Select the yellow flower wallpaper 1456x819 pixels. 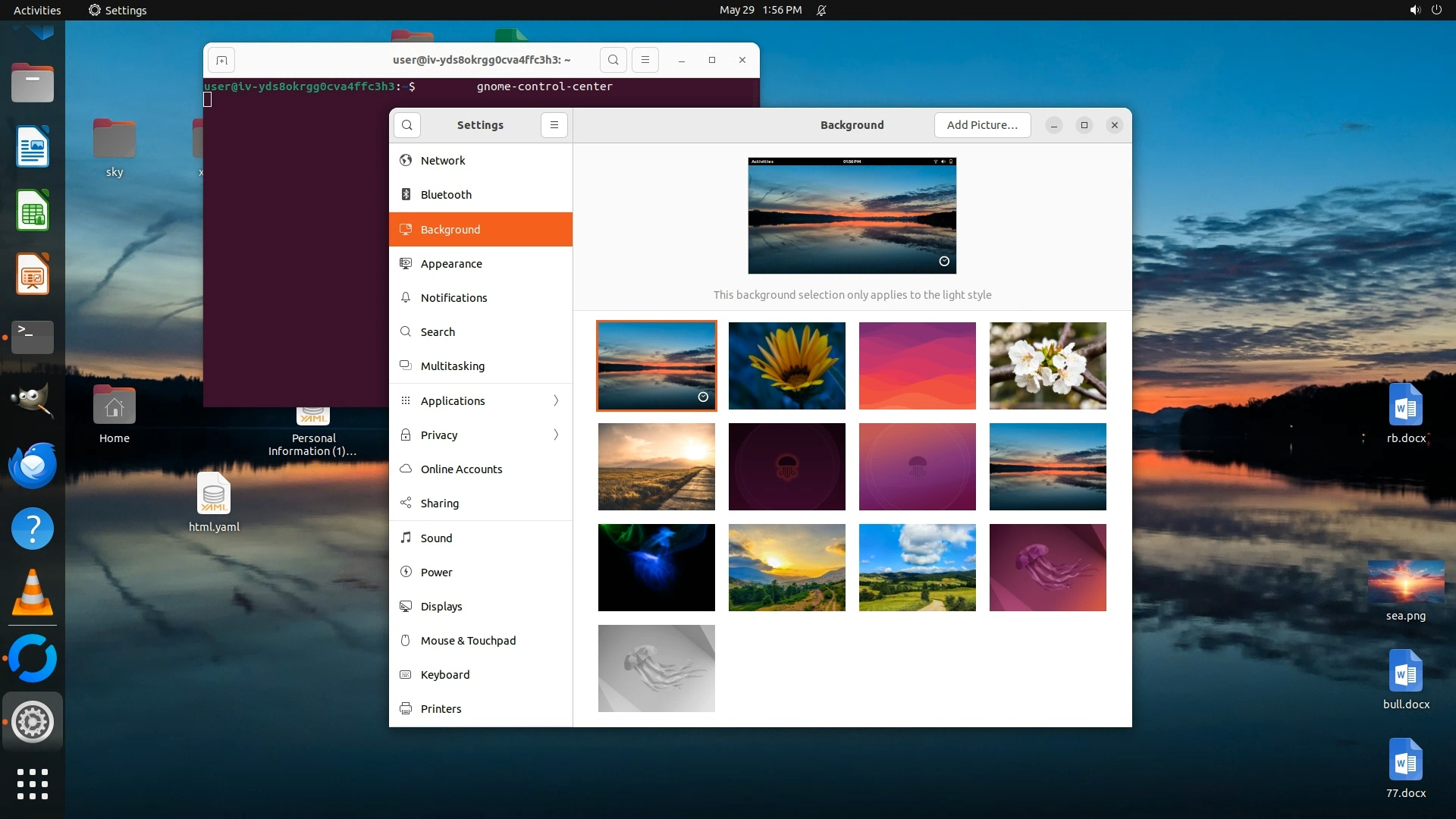pyautogui.click(x=786, y=366)
